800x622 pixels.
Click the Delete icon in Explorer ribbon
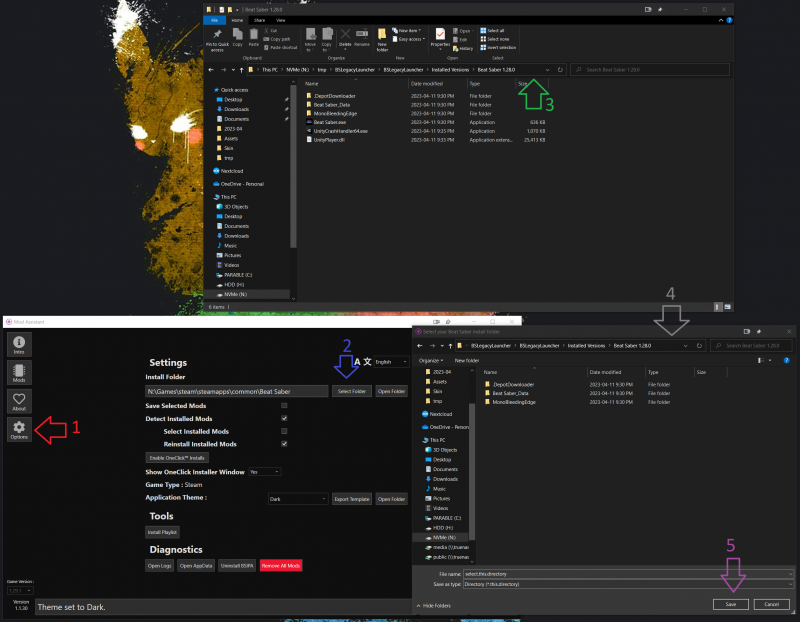pyautogui.click(x=344, y=36)
